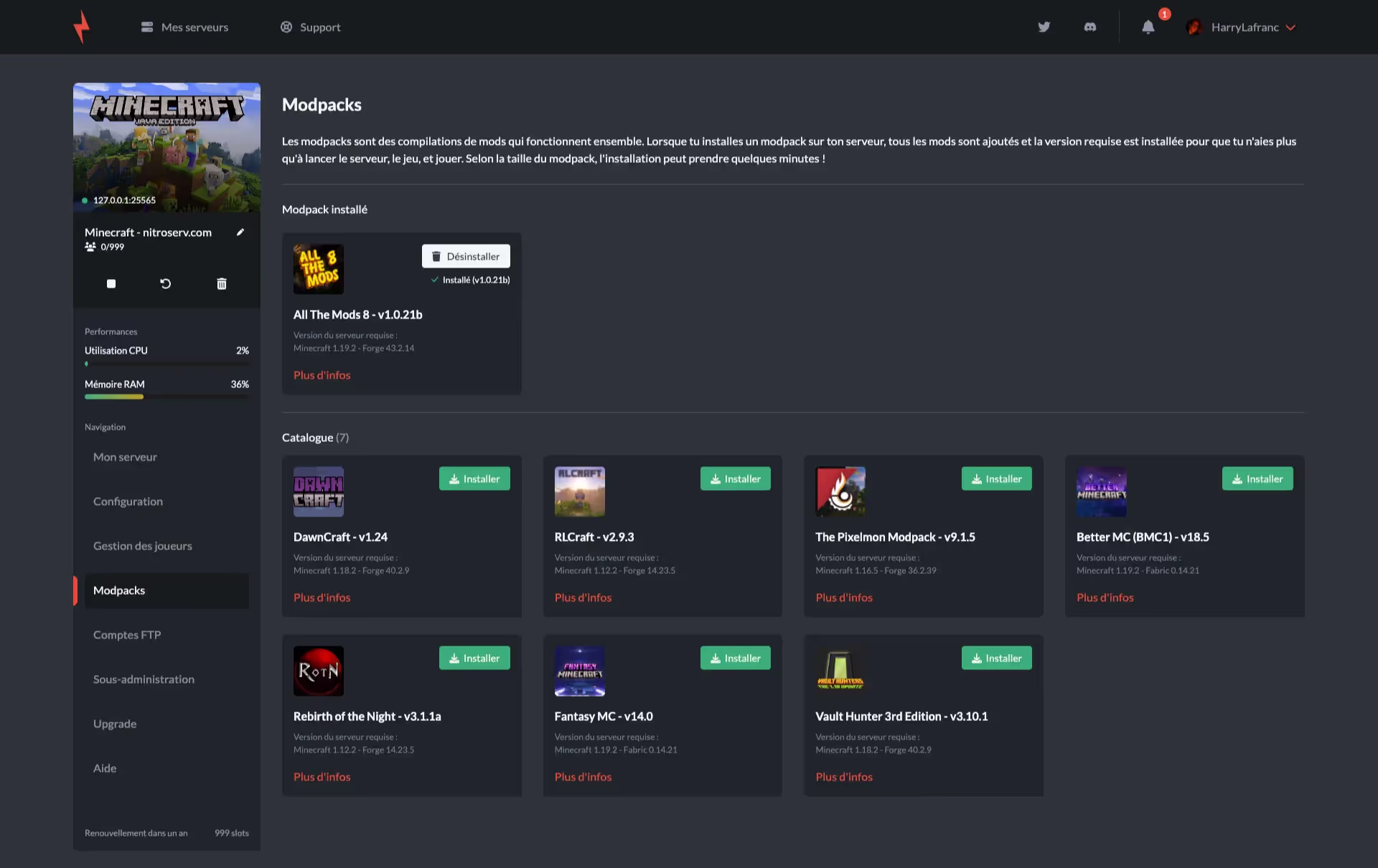Click the Pixelmon Modpack - v9.1.5 title
Viewport: 1378px width, 868px height.
click(895, 537)
